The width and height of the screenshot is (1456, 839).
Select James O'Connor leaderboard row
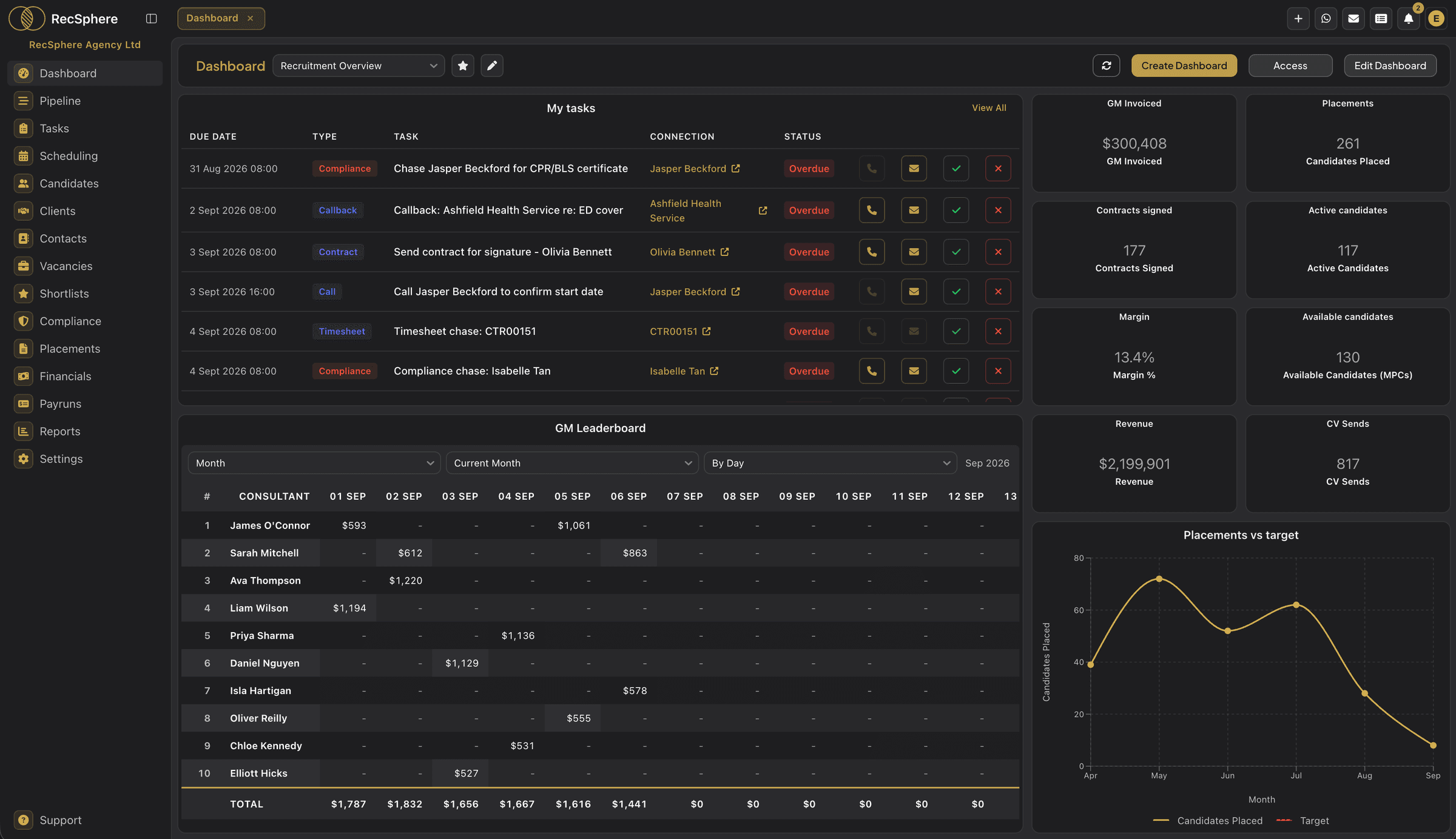click(x=600, y=525)
